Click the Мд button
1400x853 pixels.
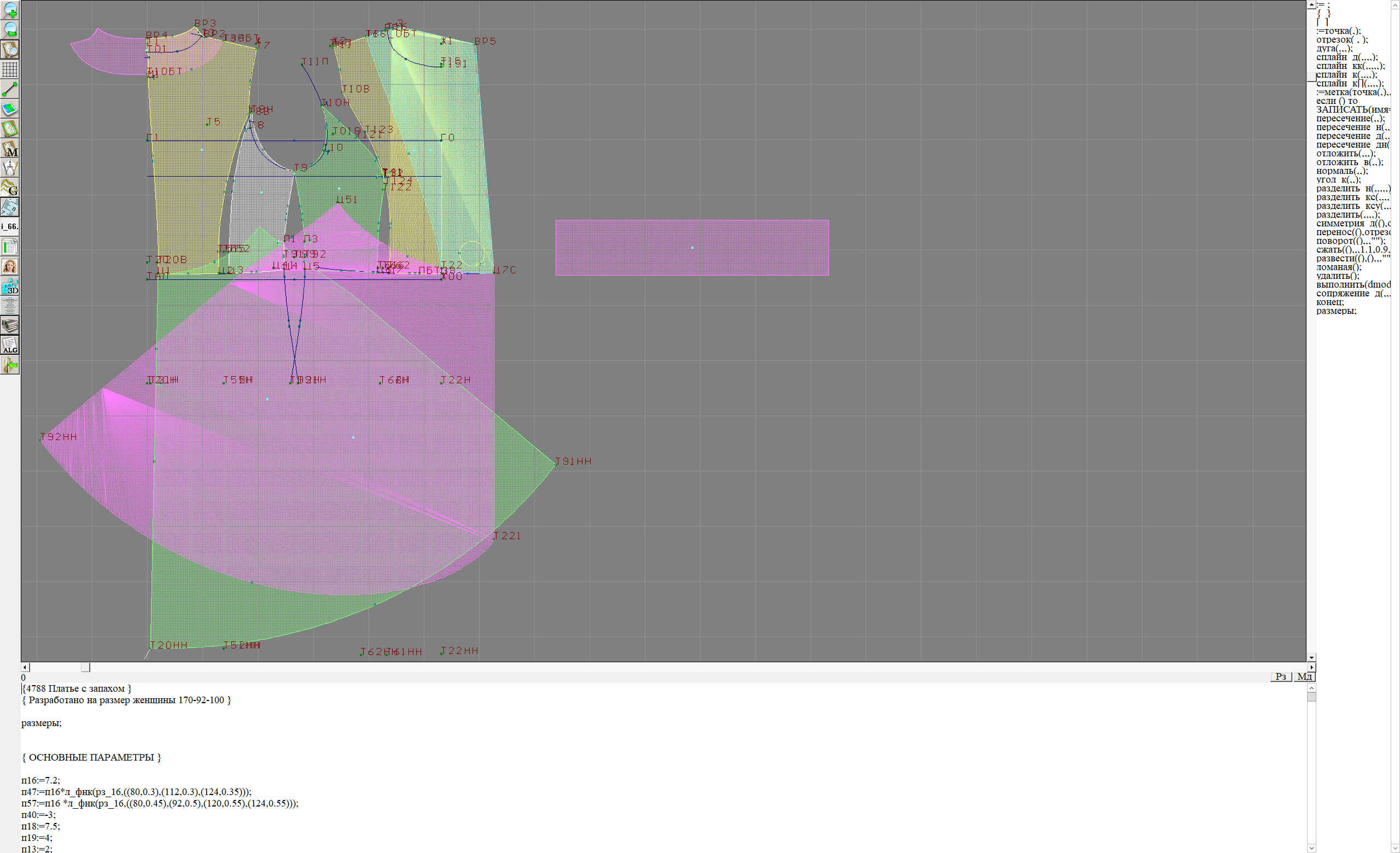tap(1304, 676)
